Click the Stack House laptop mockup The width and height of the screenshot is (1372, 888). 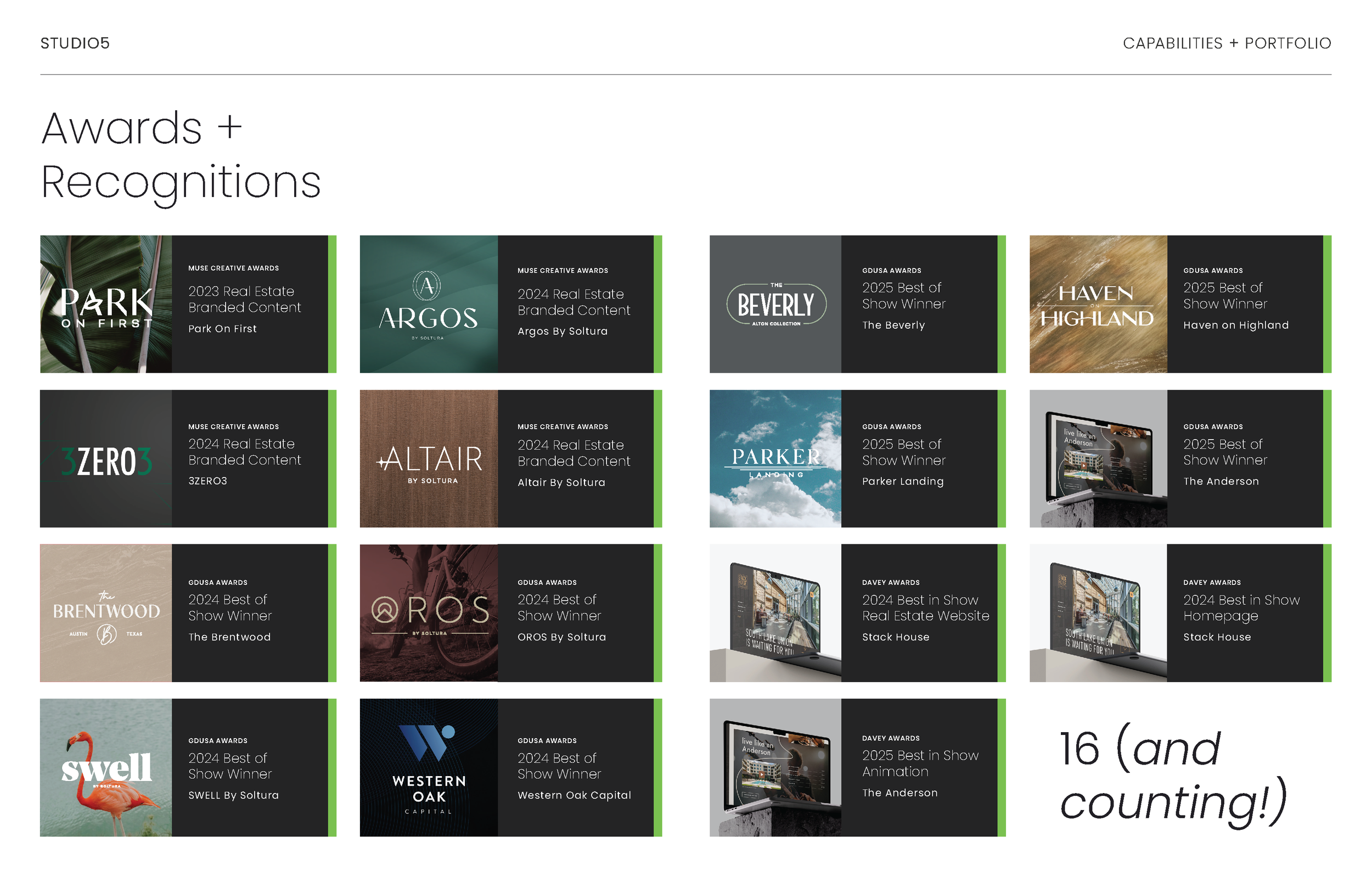coord(775,611)
